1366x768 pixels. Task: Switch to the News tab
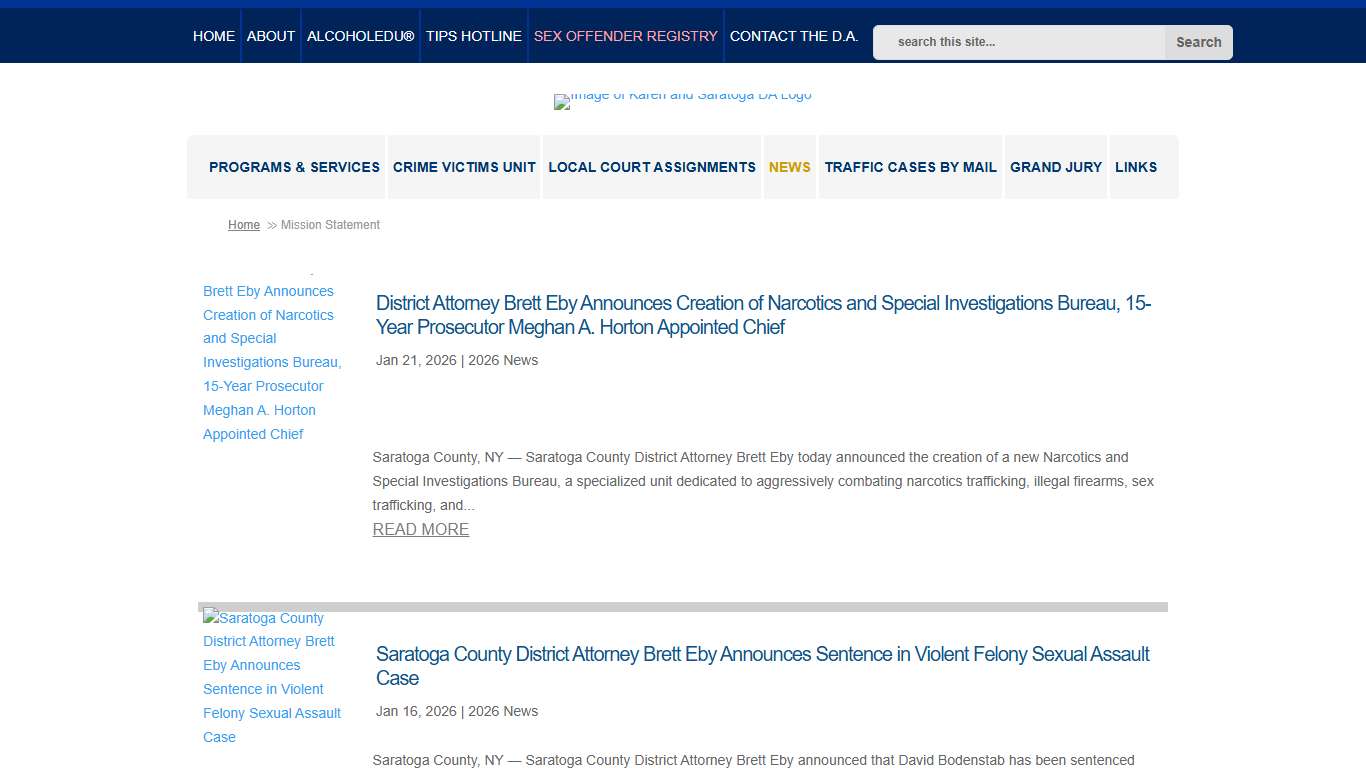coord(790,167)
